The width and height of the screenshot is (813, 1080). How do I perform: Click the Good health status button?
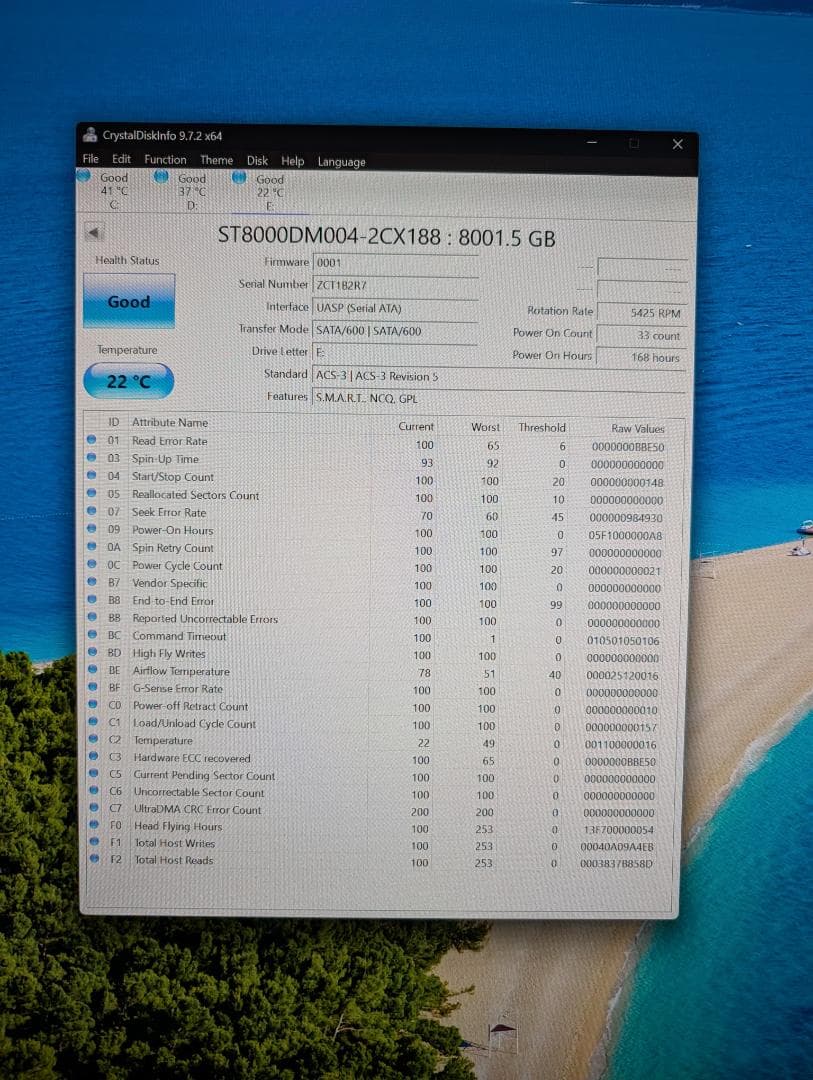click(x=128, y=301)
